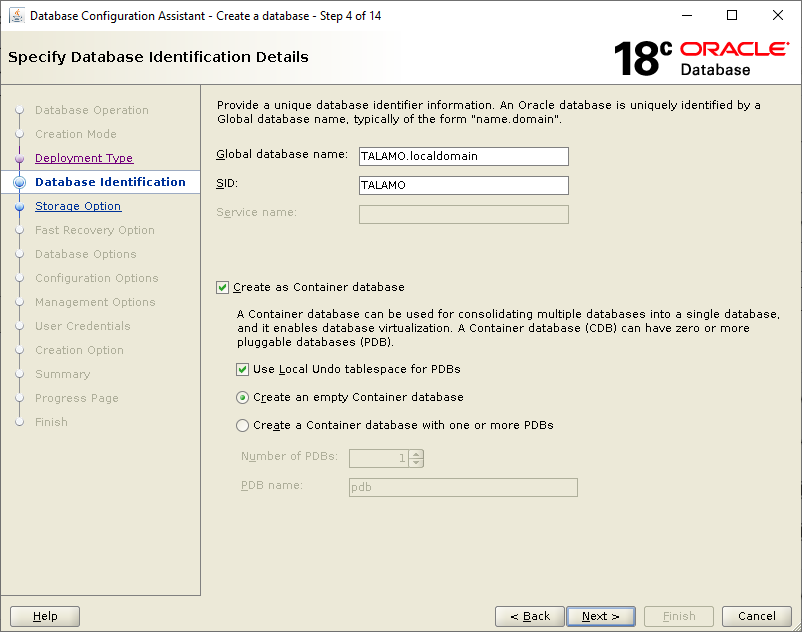Click Summary step in sidebar

pos(62,374)
